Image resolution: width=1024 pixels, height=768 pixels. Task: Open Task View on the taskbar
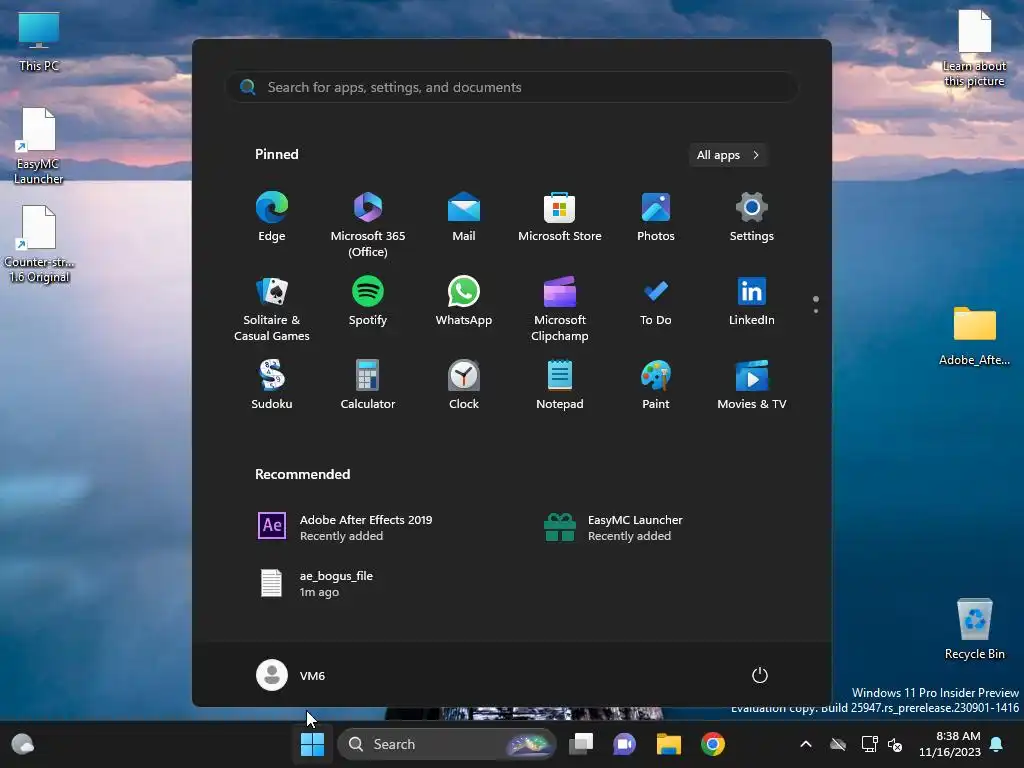point(581,744)
